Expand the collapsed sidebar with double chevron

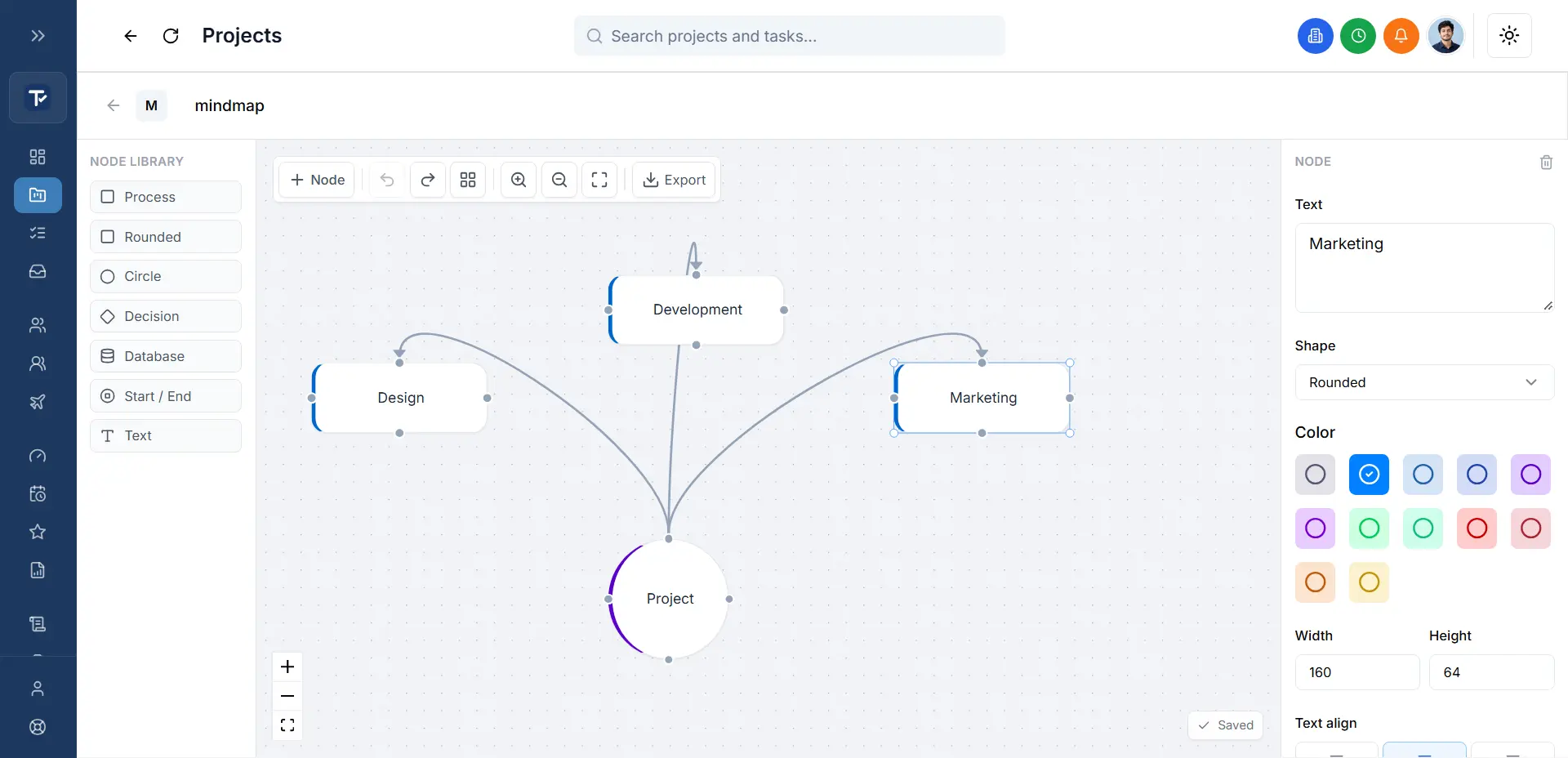tap(38, 35)
